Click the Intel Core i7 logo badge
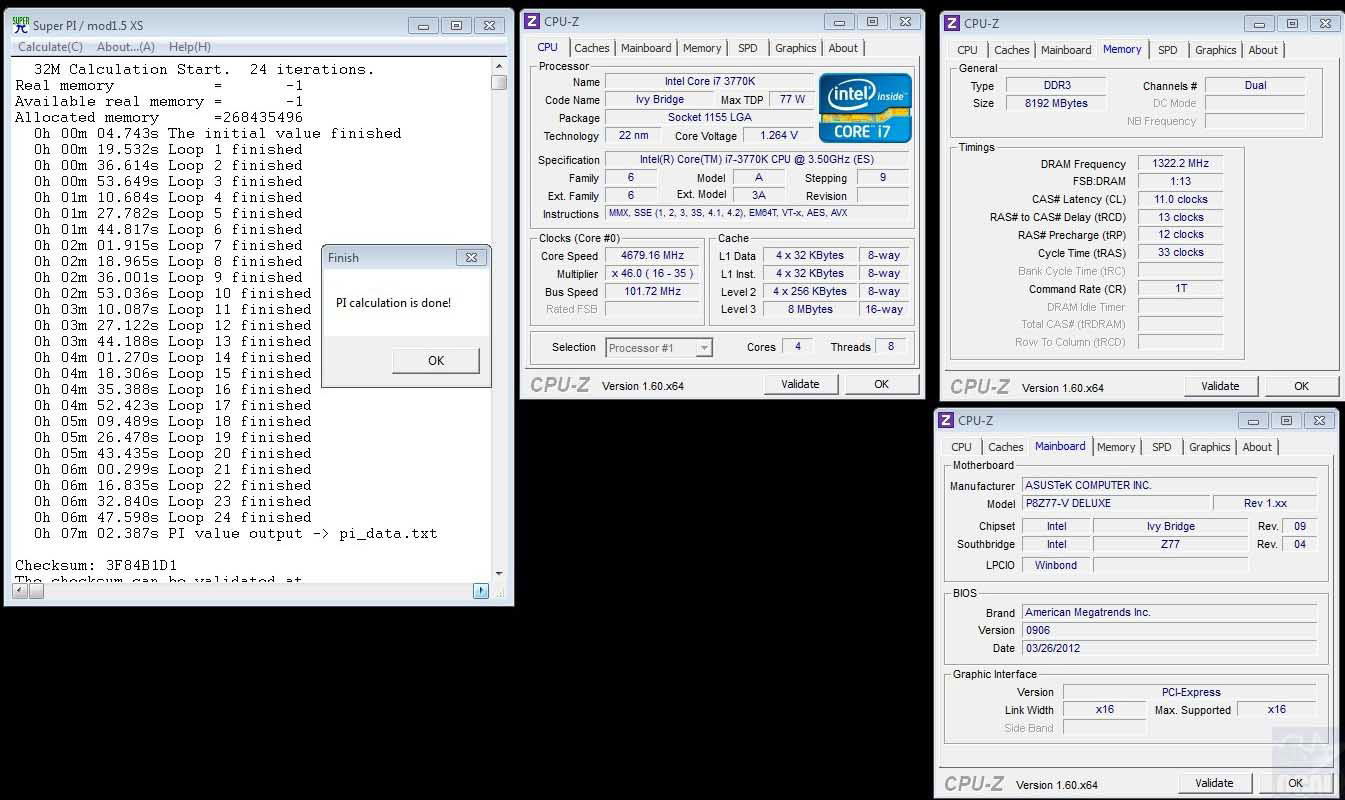The height and width of the screenshot is (800, 1345). (866, 108)
